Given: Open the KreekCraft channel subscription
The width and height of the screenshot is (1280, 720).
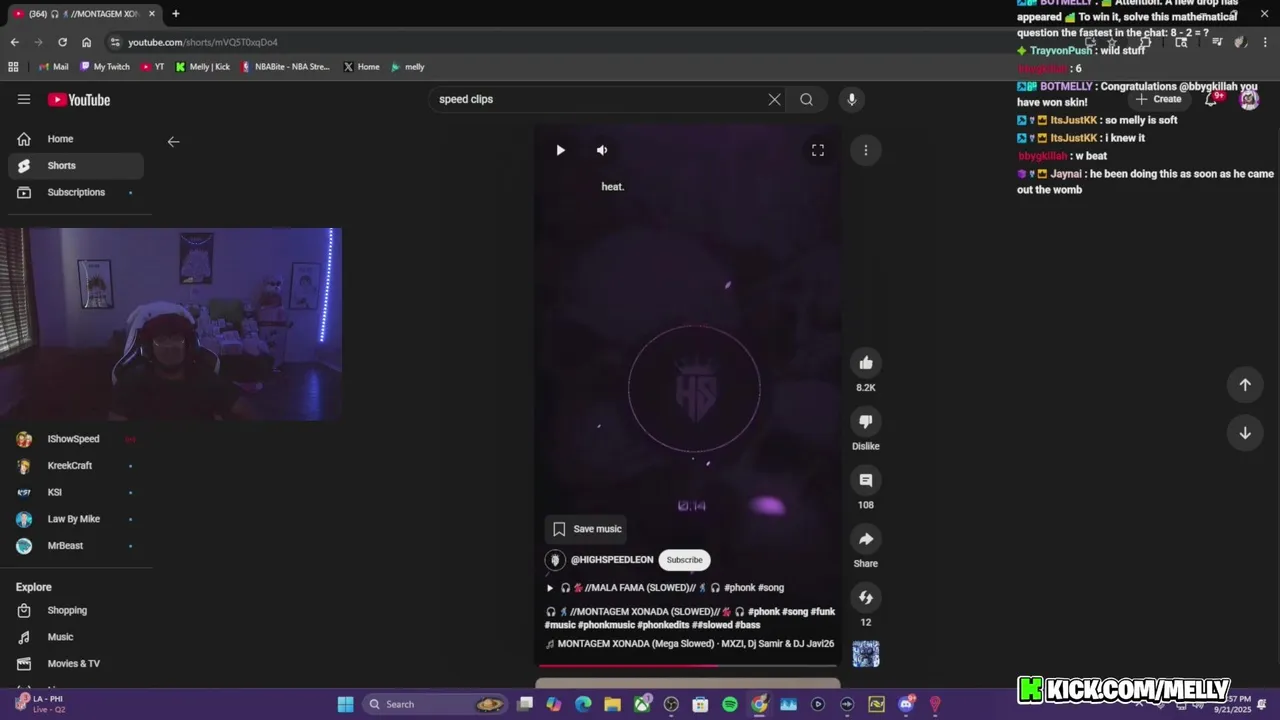Looking at the screenshot, I should 75,466.
